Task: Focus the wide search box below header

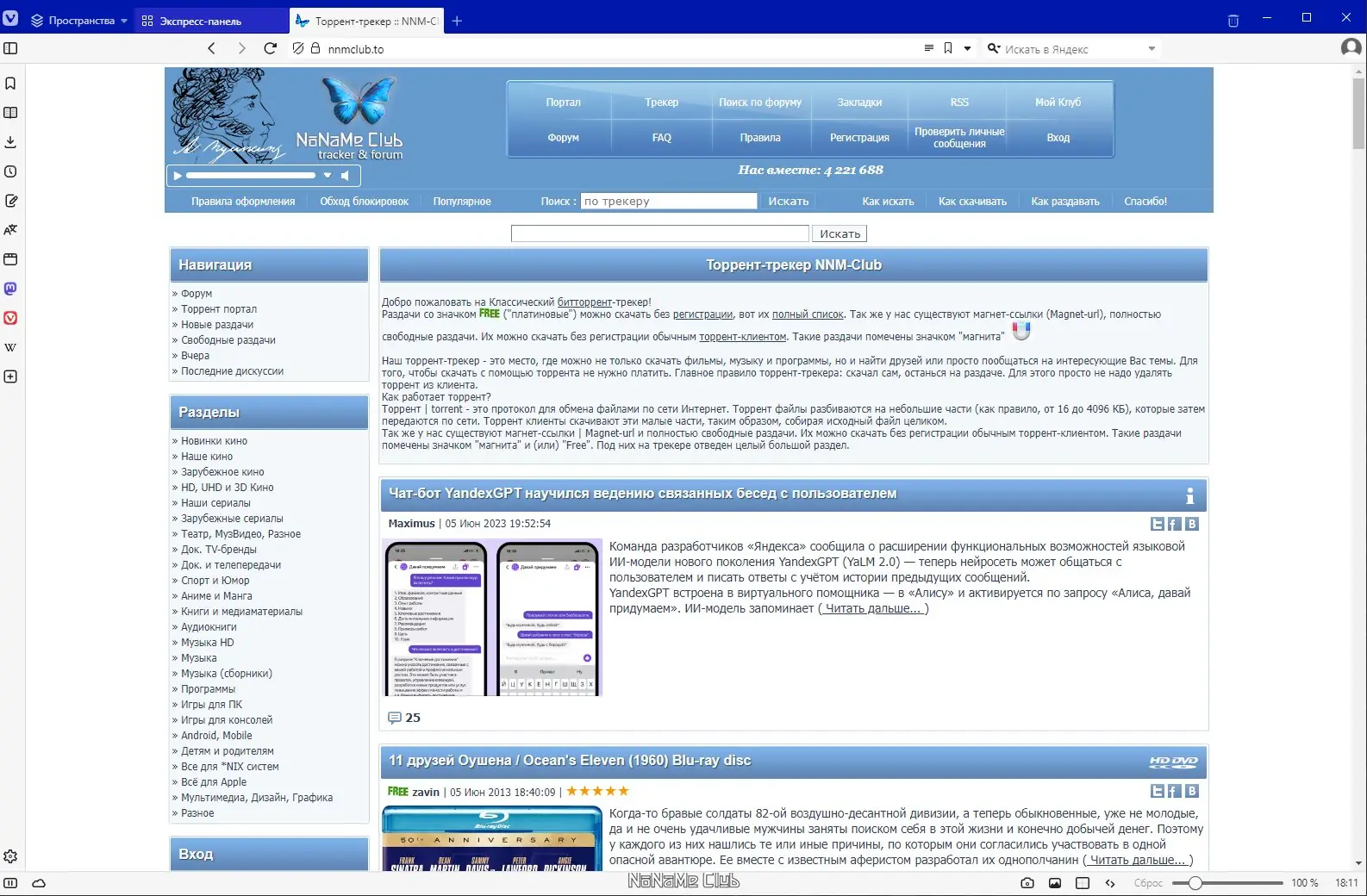Action: click(x=660, y=233)
